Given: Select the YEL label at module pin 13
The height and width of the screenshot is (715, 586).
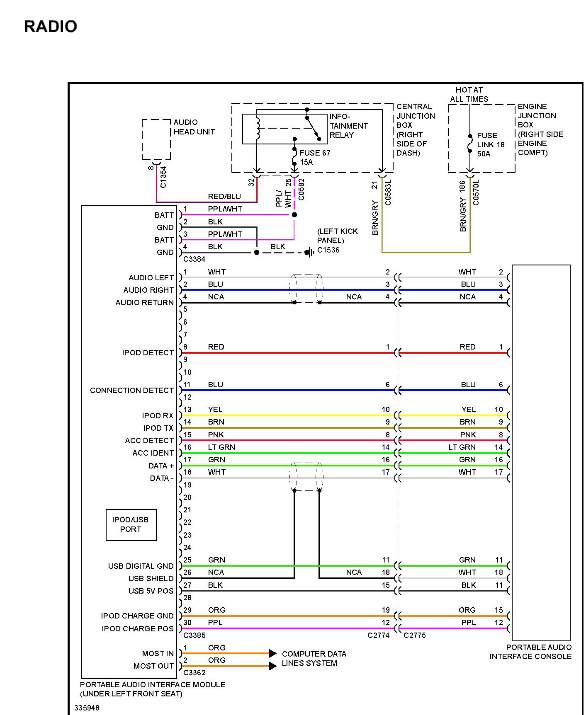Looking at the screenshot, I should pyautogui.click(x=215, y=409).
